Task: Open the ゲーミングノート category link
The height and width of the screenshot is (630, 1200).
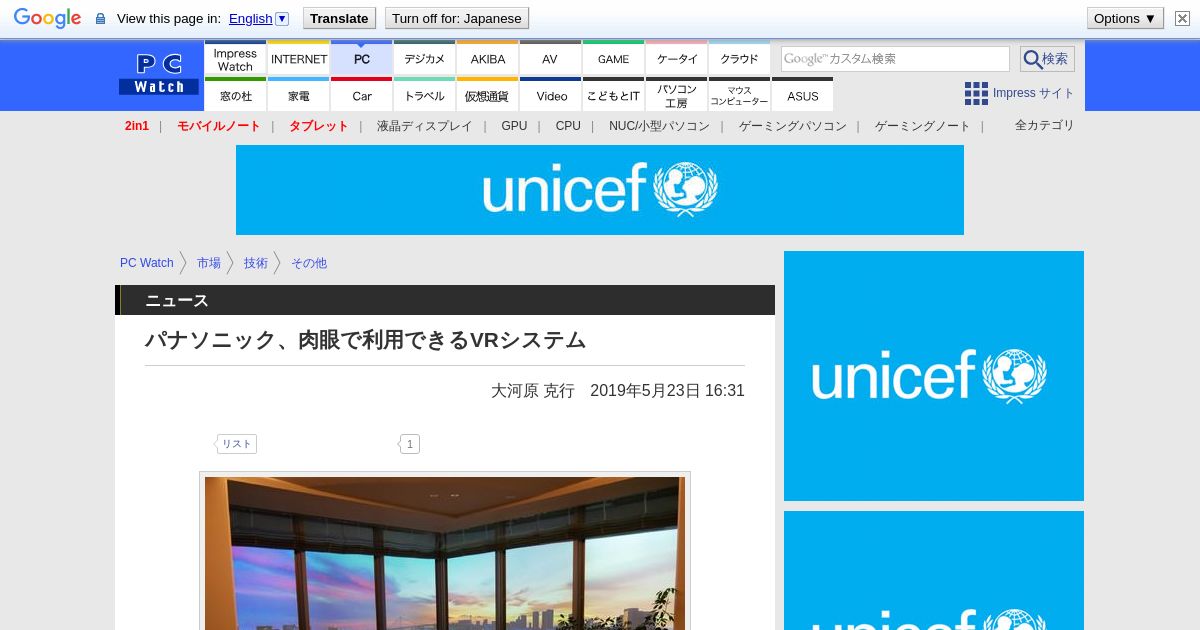Action: tap(922, 126)
